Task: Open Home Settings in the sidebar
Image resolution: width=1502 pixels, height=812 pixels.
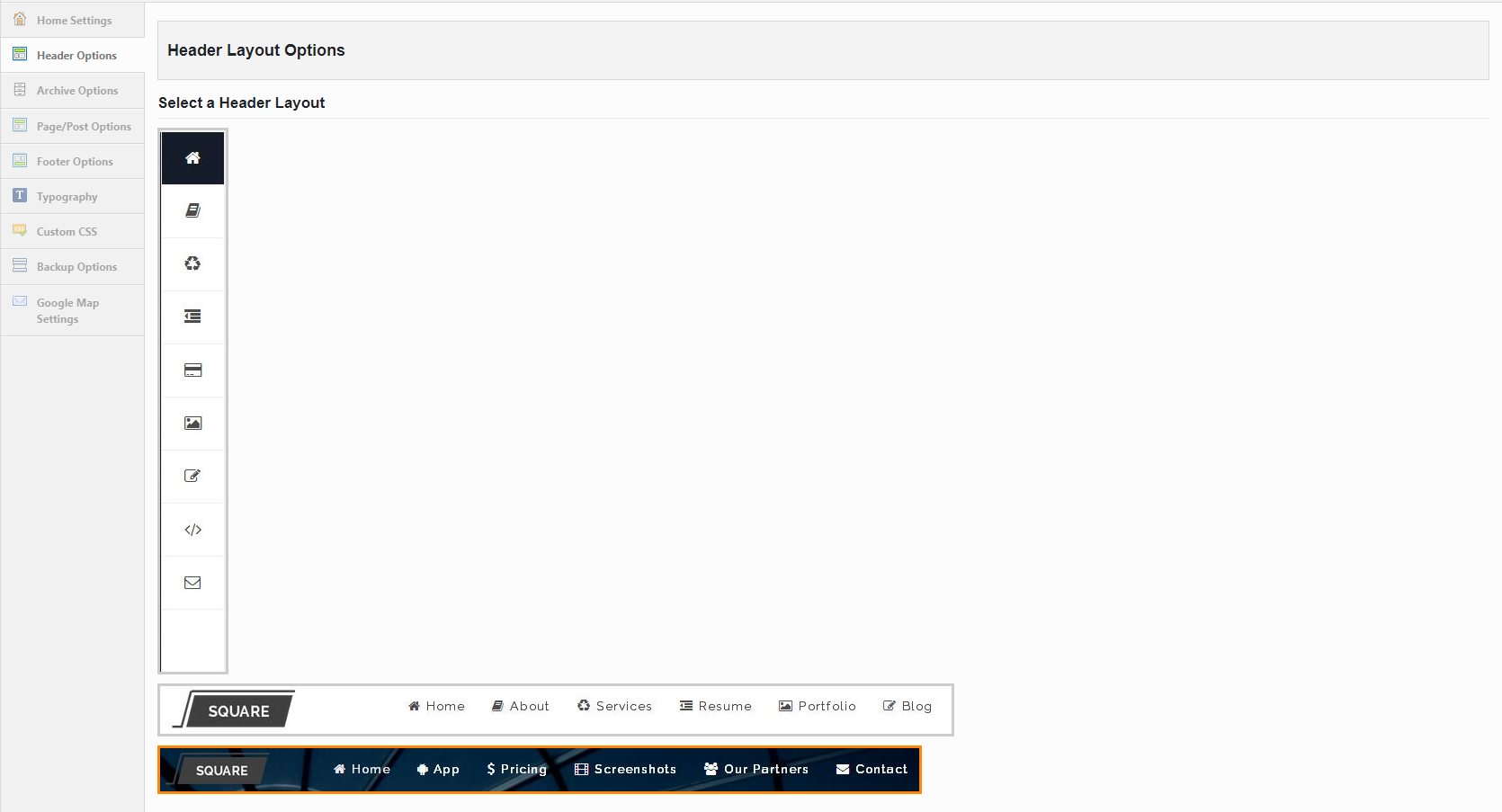Action: click(72, 20)
